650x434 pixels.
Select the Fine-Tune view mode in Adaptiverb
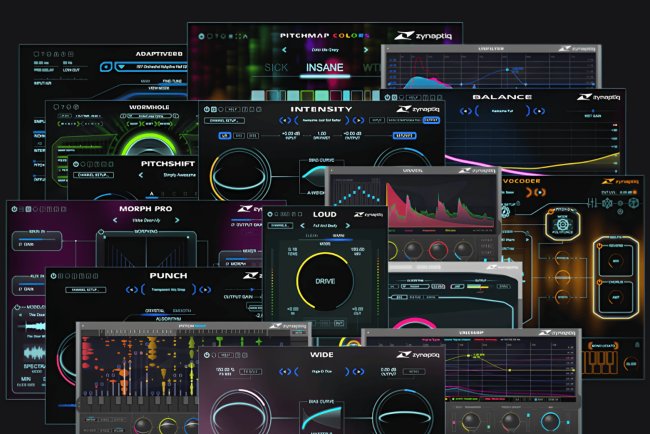(x=172, y=81)
